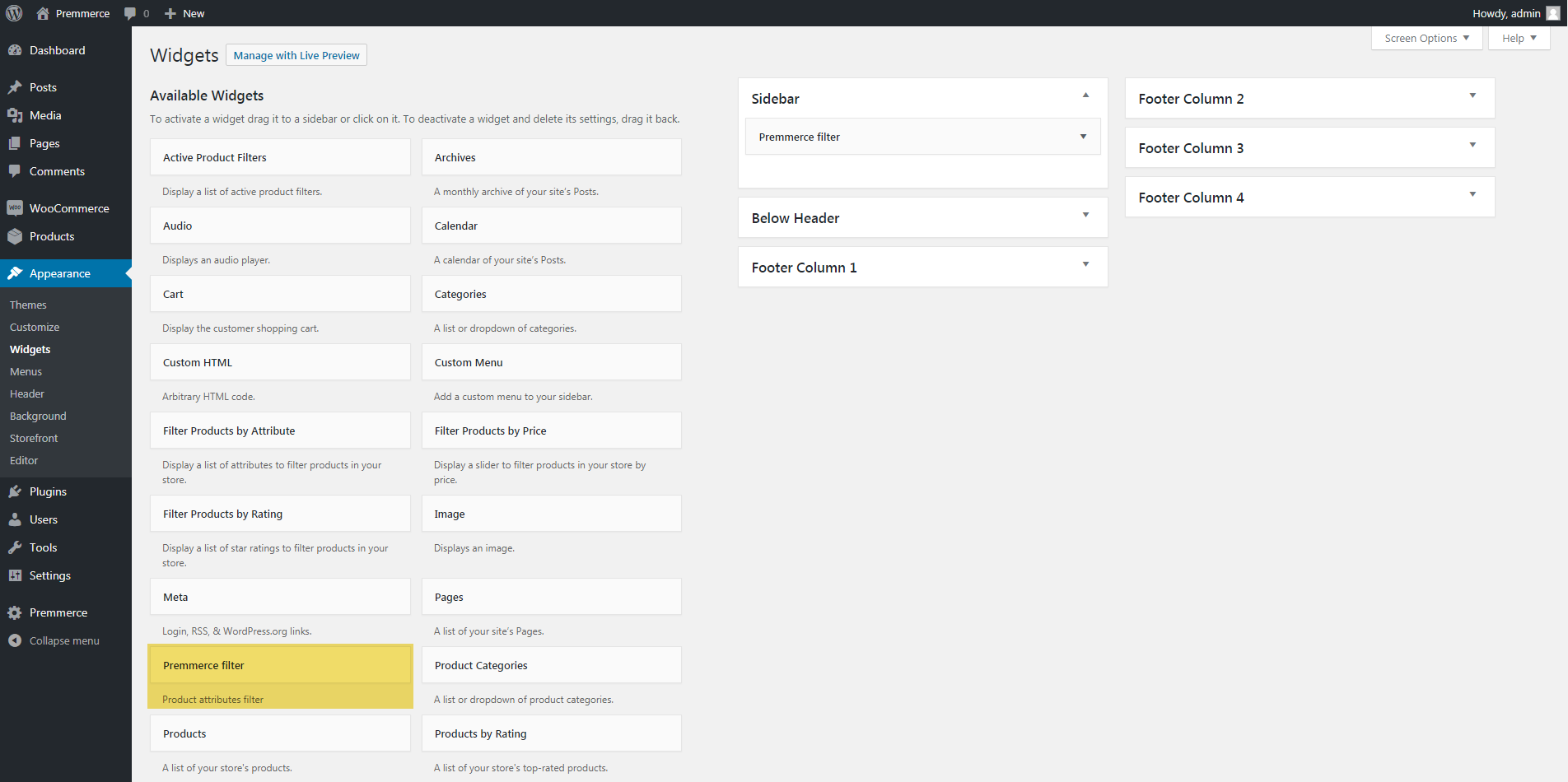1568x782 pixels.
Task: Open the Help dropdown tab
Action: [1519, 38]
